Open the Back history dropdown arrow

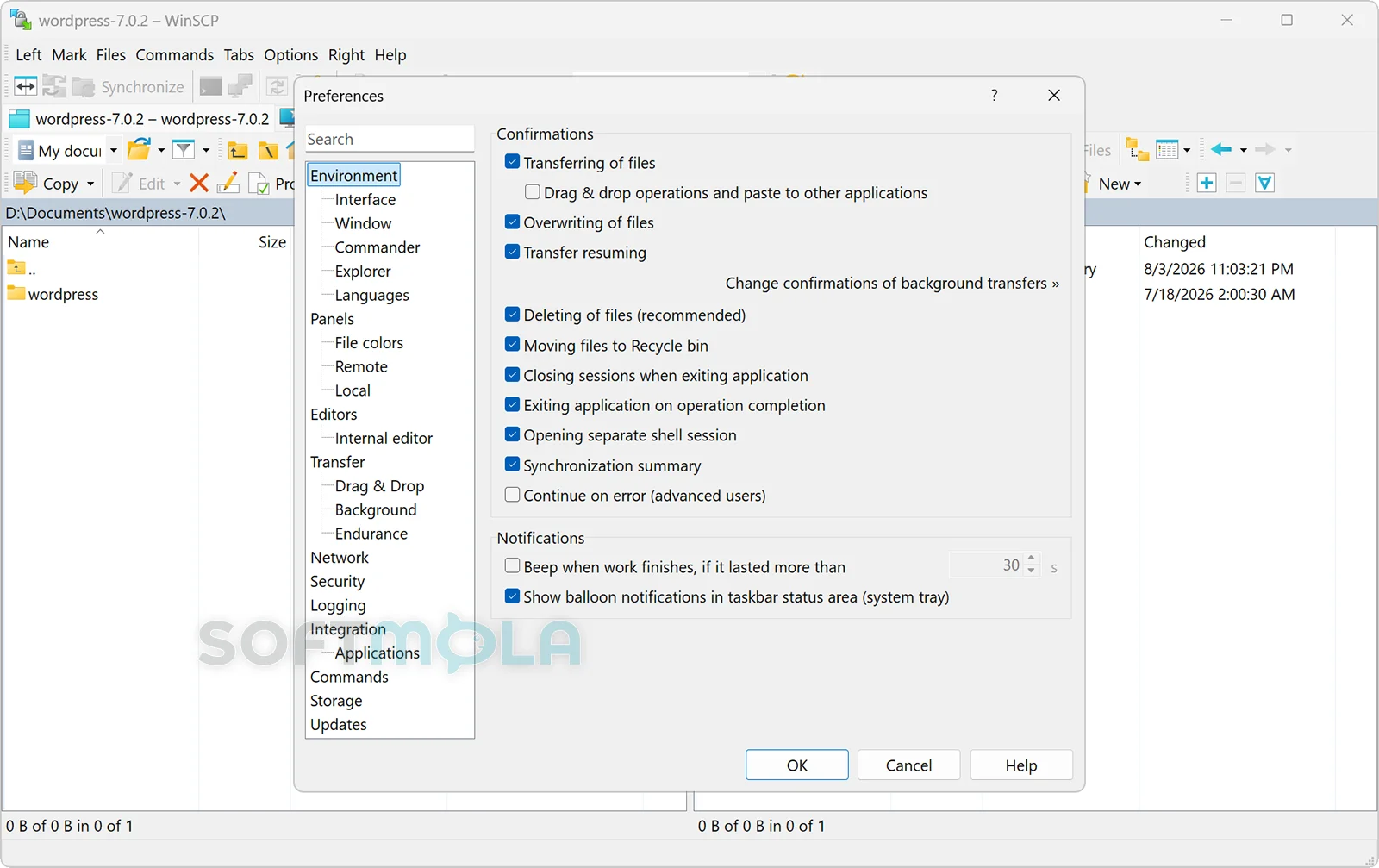tap(1244, 150)
